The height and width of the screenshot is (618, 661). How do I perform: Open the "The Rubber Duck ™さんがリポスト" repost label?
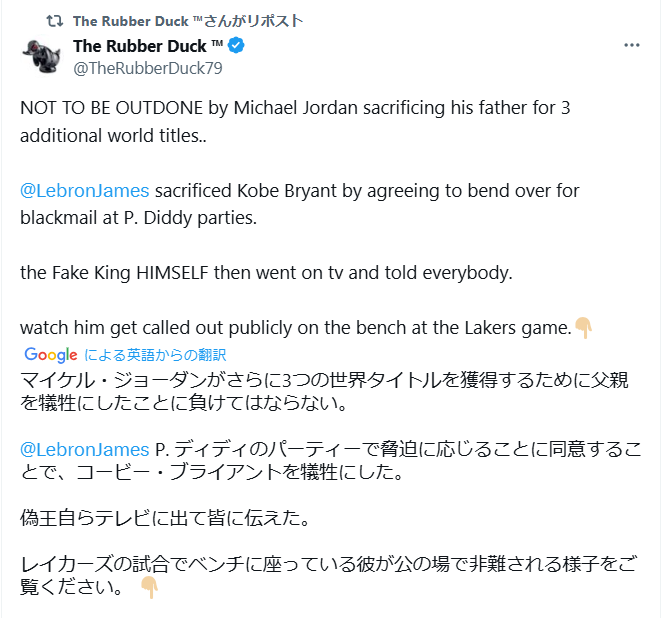tap(188, 20)
